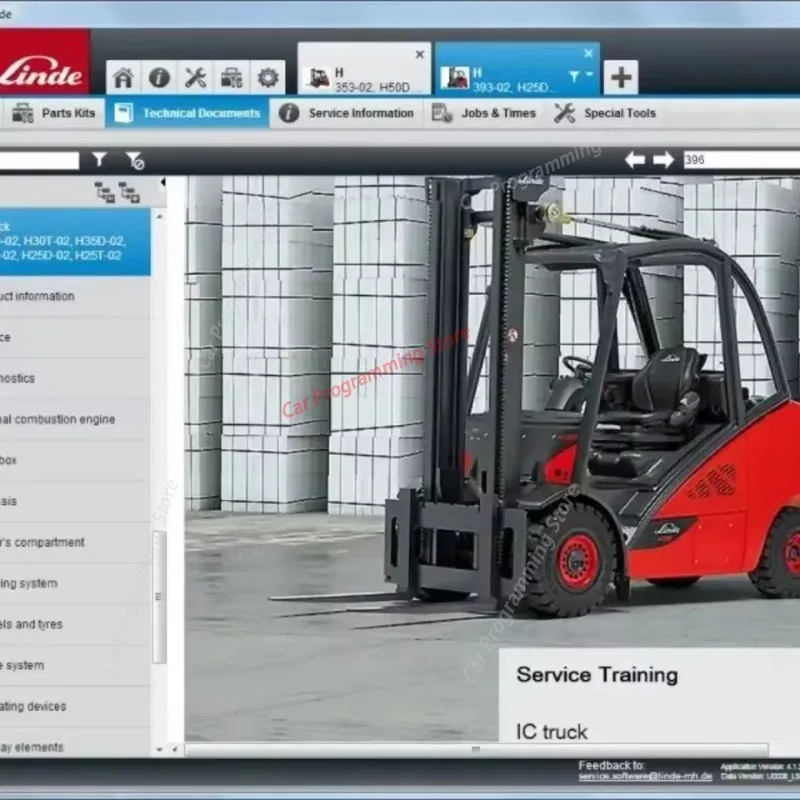Apply the filter funnel icon beside search

click(x=99, y=160)
